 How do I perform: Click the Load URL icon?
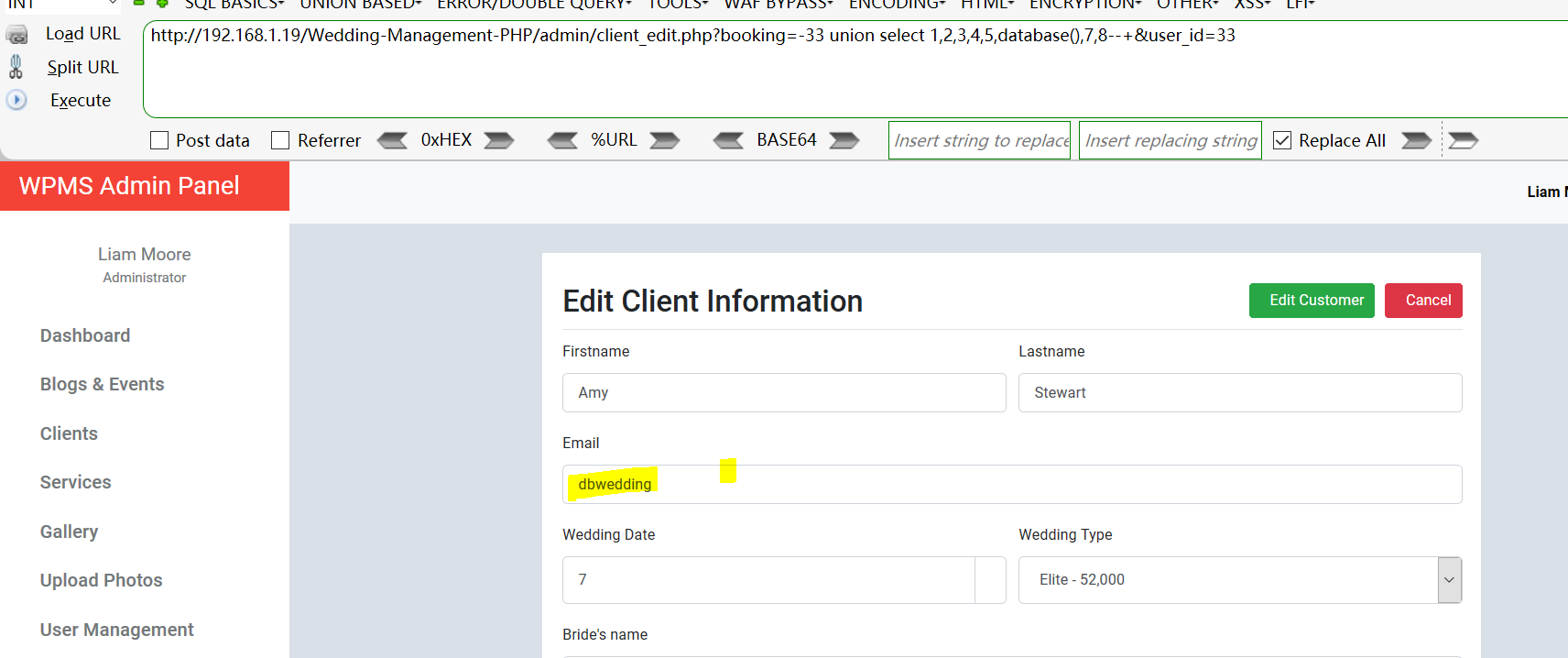coord(16,35)
